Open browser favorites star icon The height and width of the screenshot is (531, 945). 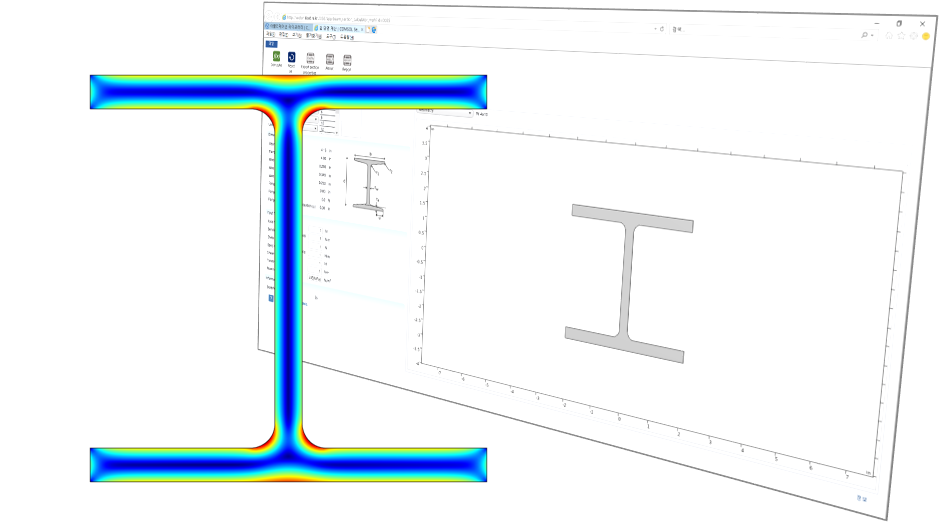coord(901,35)
